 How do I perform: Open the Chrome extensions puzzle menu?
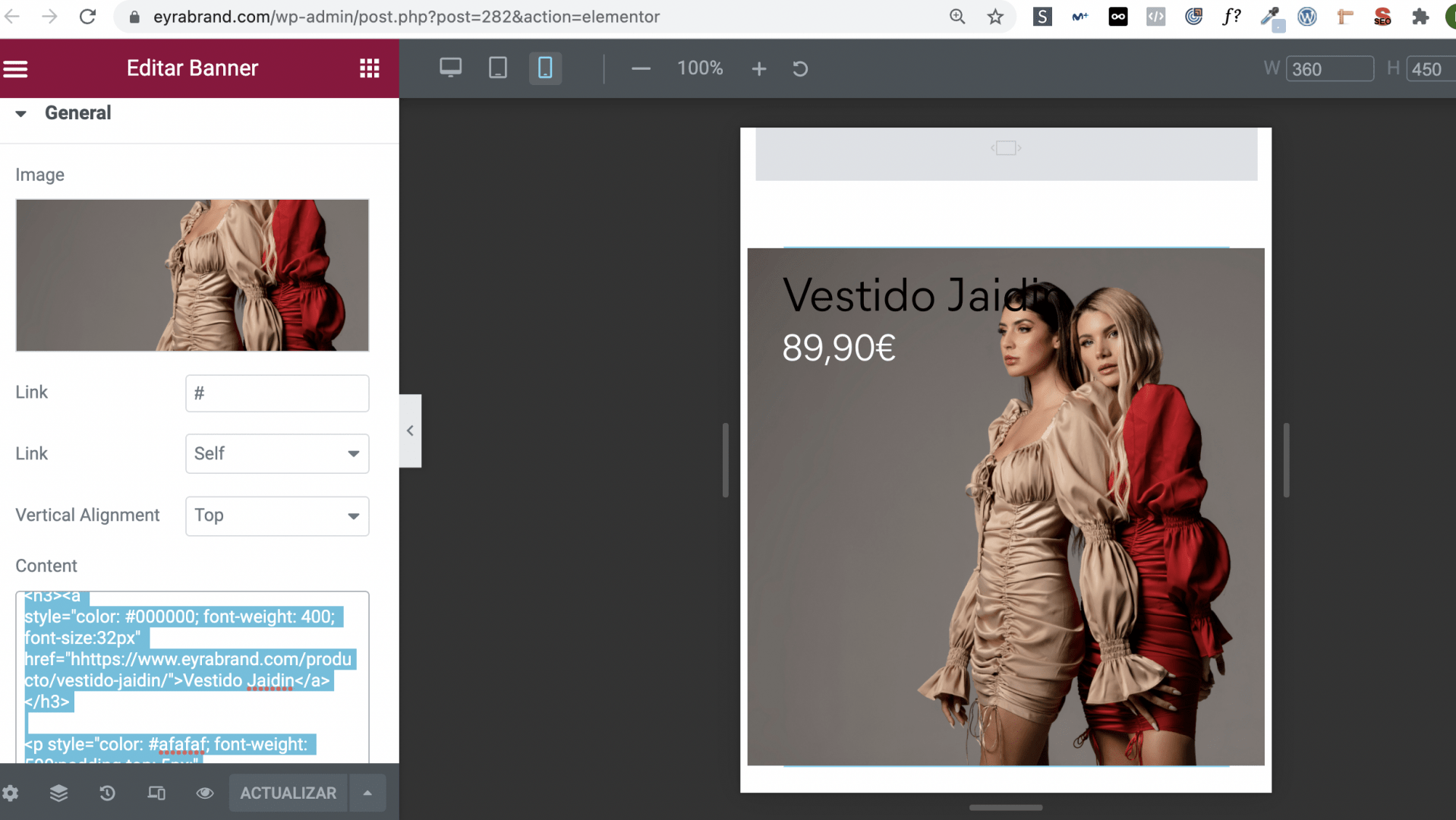(x=1420, y=17)
